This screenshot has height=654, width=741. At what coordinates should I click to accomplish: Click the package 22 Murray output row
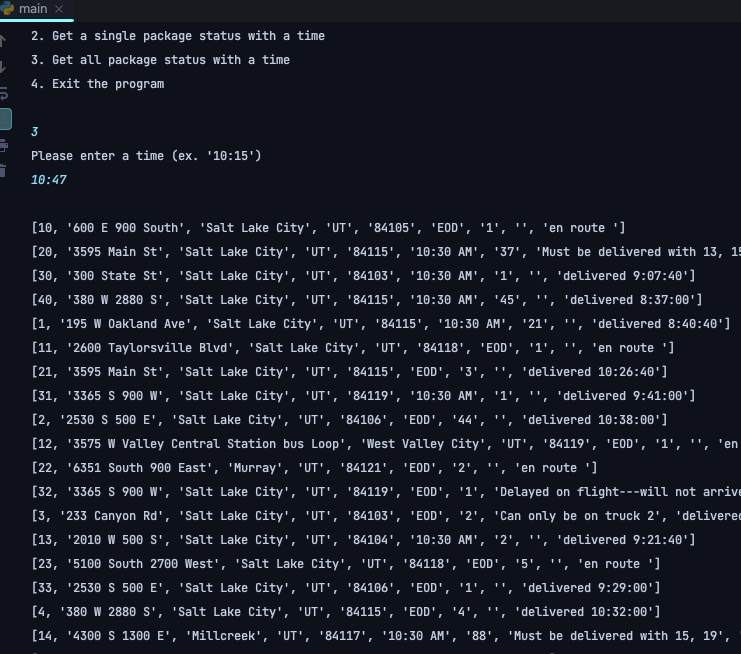314,468
